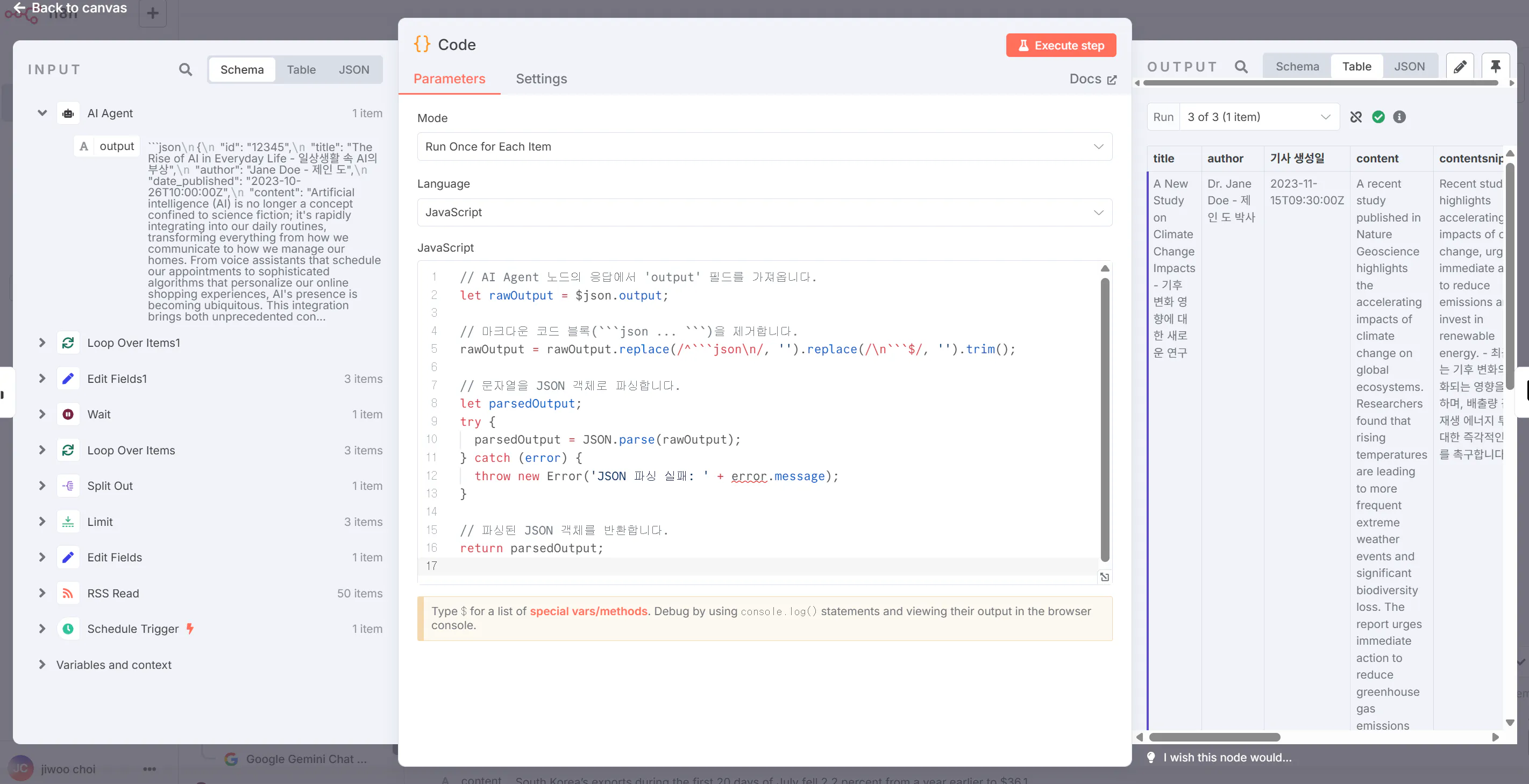
Task: Expand the Split Out node
Action: [x=42, y=486]
